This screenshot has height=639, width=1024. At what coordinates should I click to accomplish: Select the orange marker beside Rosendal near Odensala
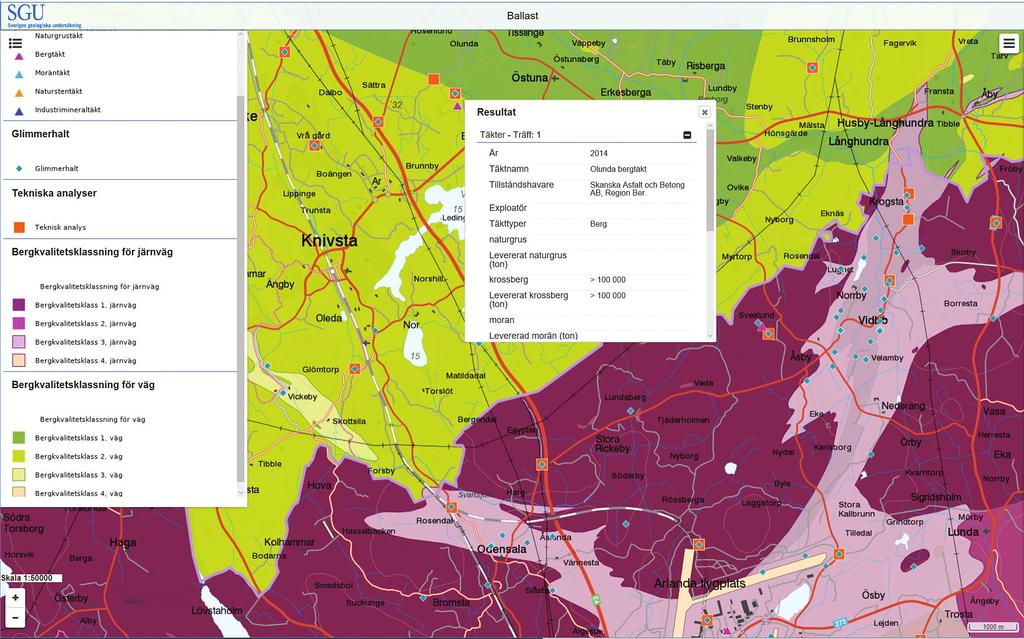coord(451,506)
